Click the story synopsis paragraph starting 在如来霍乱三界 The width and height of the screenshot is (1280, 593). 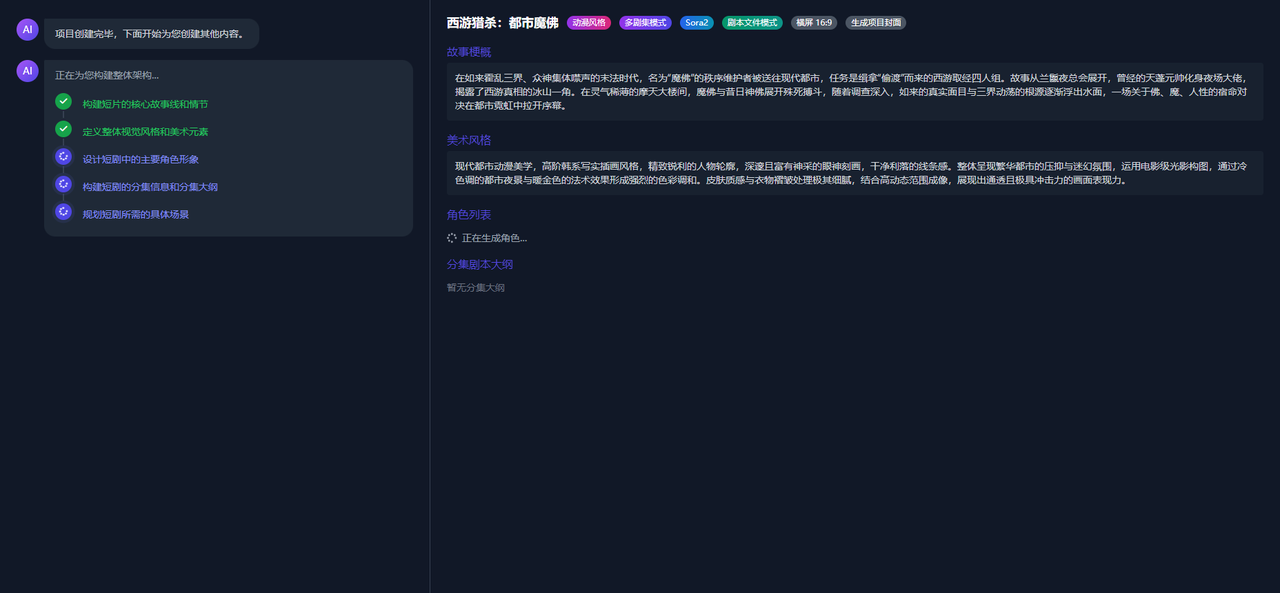(855, 91)
